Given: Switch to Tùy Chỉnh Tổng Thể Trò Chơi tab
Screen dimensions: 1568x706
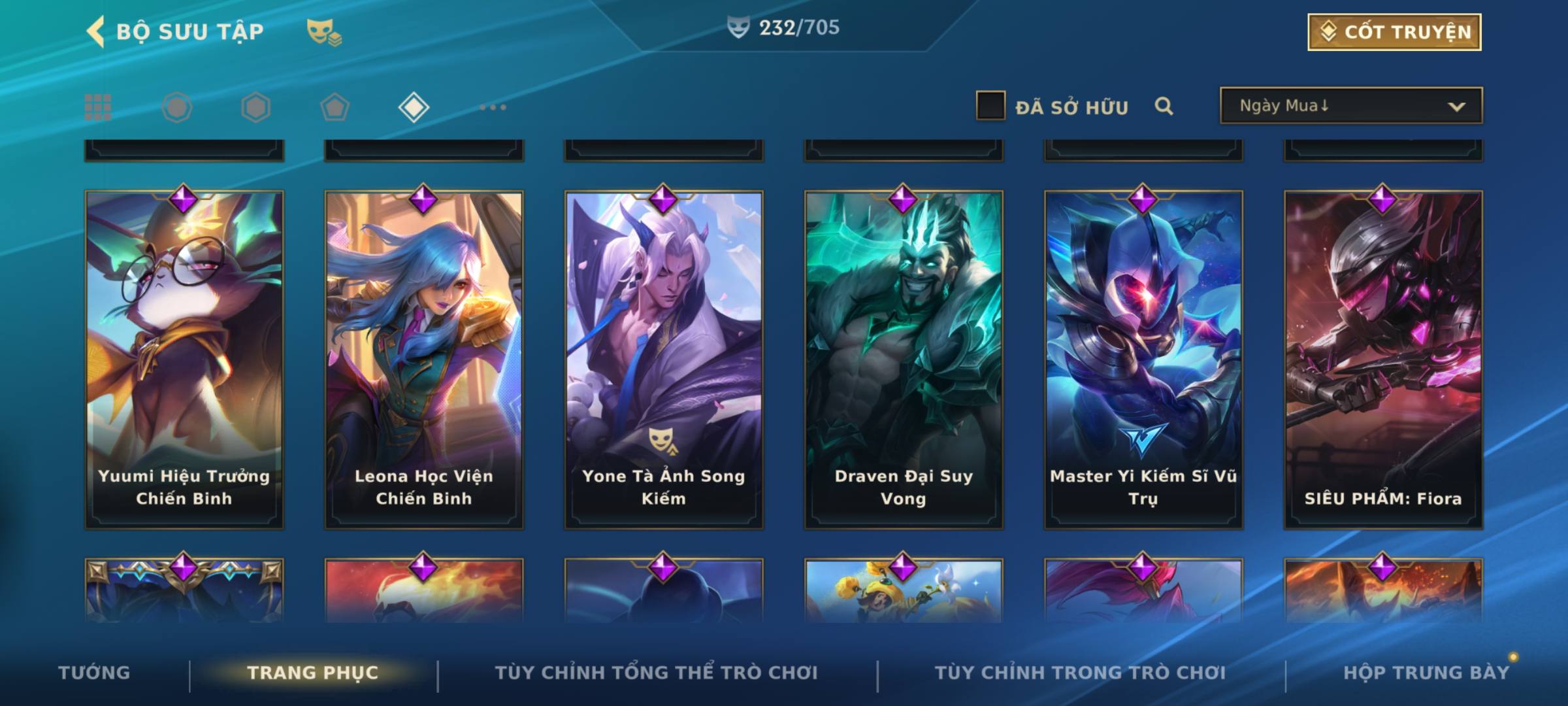Looking at the screenshot, I should [656, 672].
